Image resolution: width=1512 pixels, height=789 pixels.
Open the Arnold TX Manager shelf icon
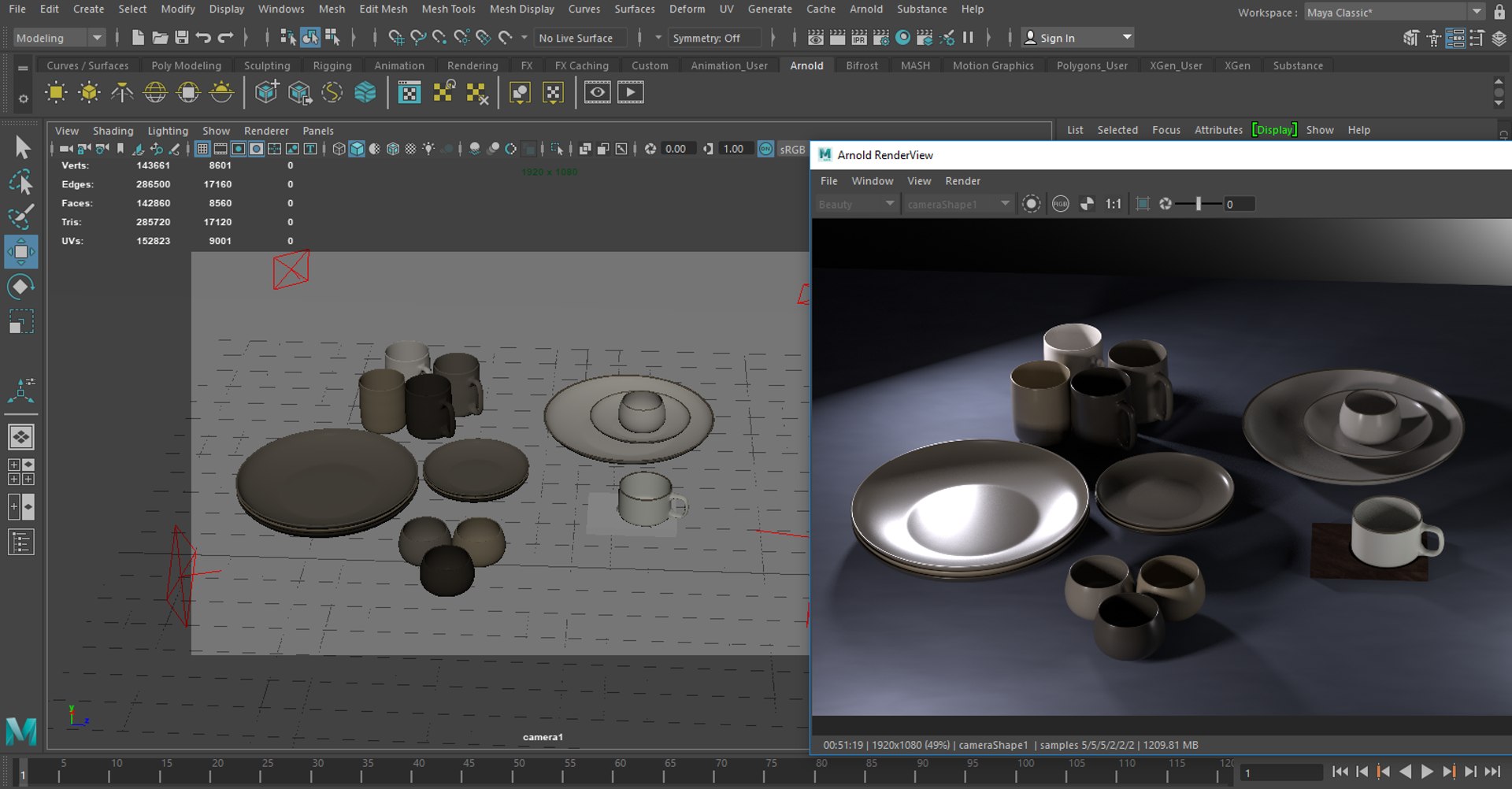click(x=409, y=93)
